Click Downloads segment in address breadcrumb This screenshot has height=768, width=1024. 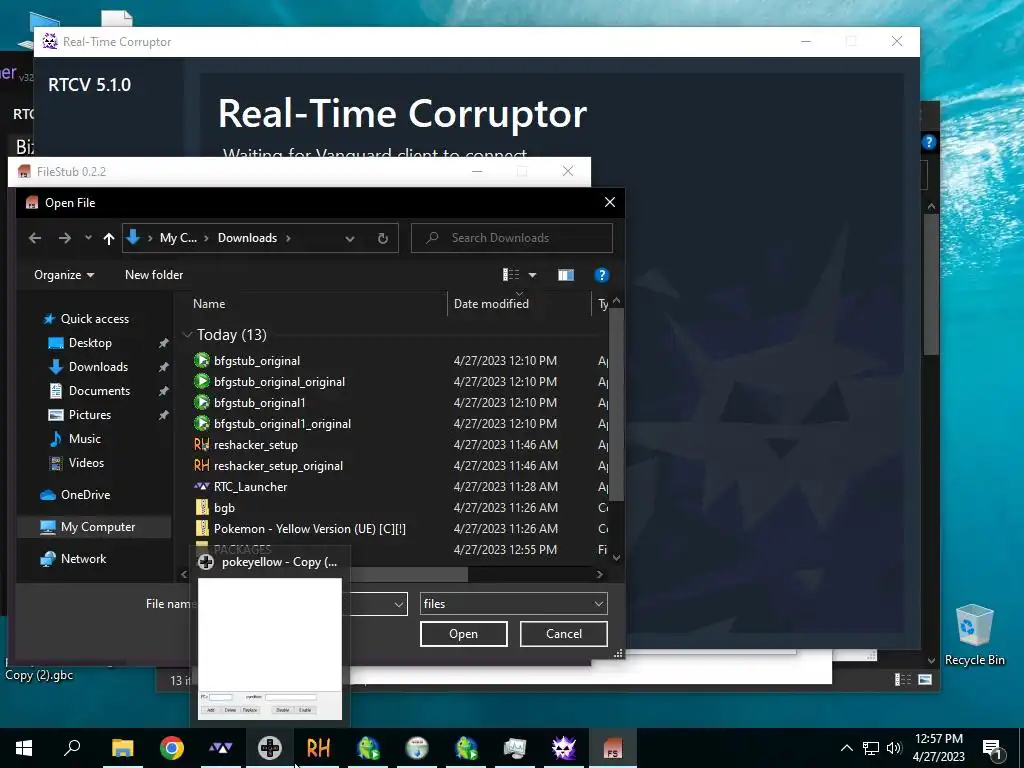[248, 238]
